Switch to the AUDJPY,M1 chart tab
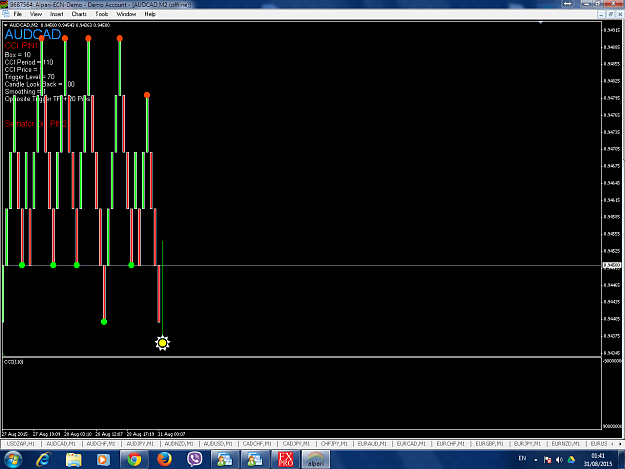This screenshot has height=469, width=625. coord(140,443)
